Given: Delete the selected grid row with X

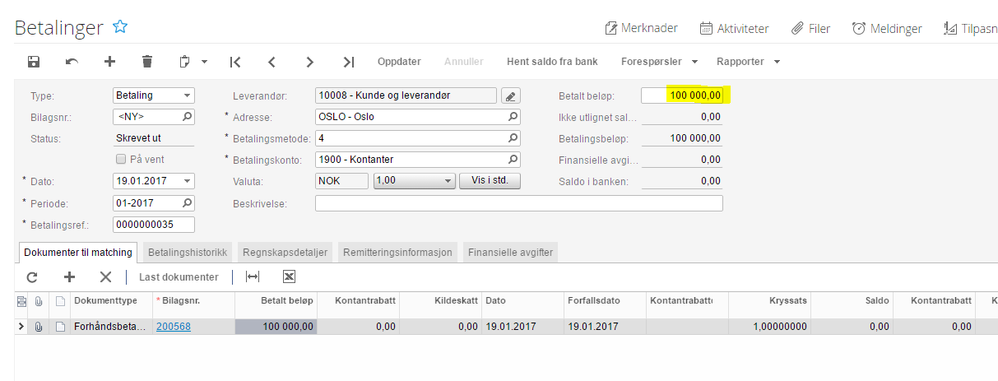Looking at the screenshot, I should 106,277.
